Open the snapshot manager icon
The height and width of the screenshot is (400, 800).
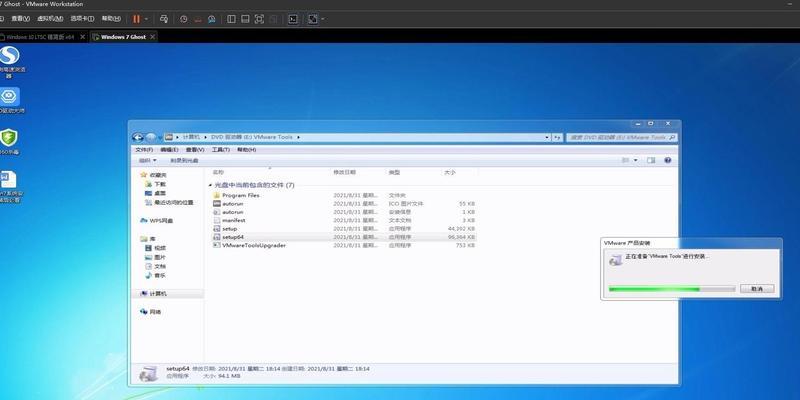[211, 19]
